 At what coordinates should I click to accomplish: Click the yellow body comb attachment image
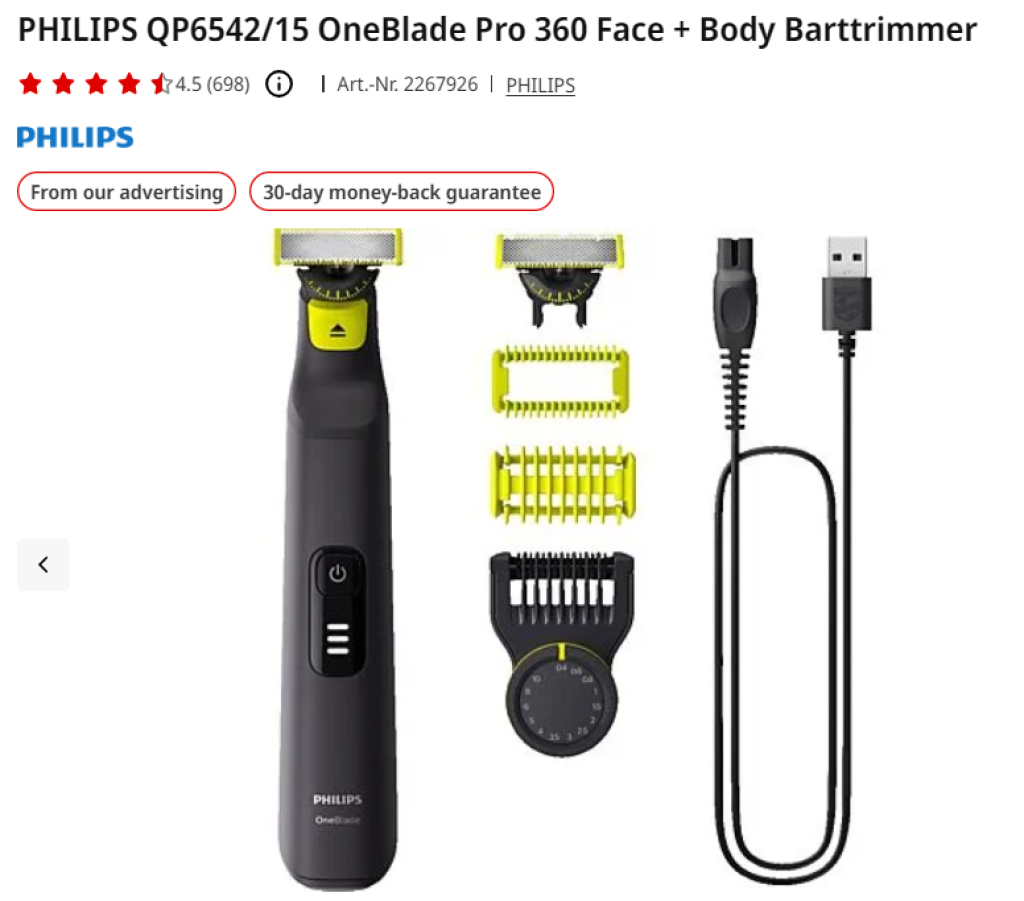[x=562, y=484]
